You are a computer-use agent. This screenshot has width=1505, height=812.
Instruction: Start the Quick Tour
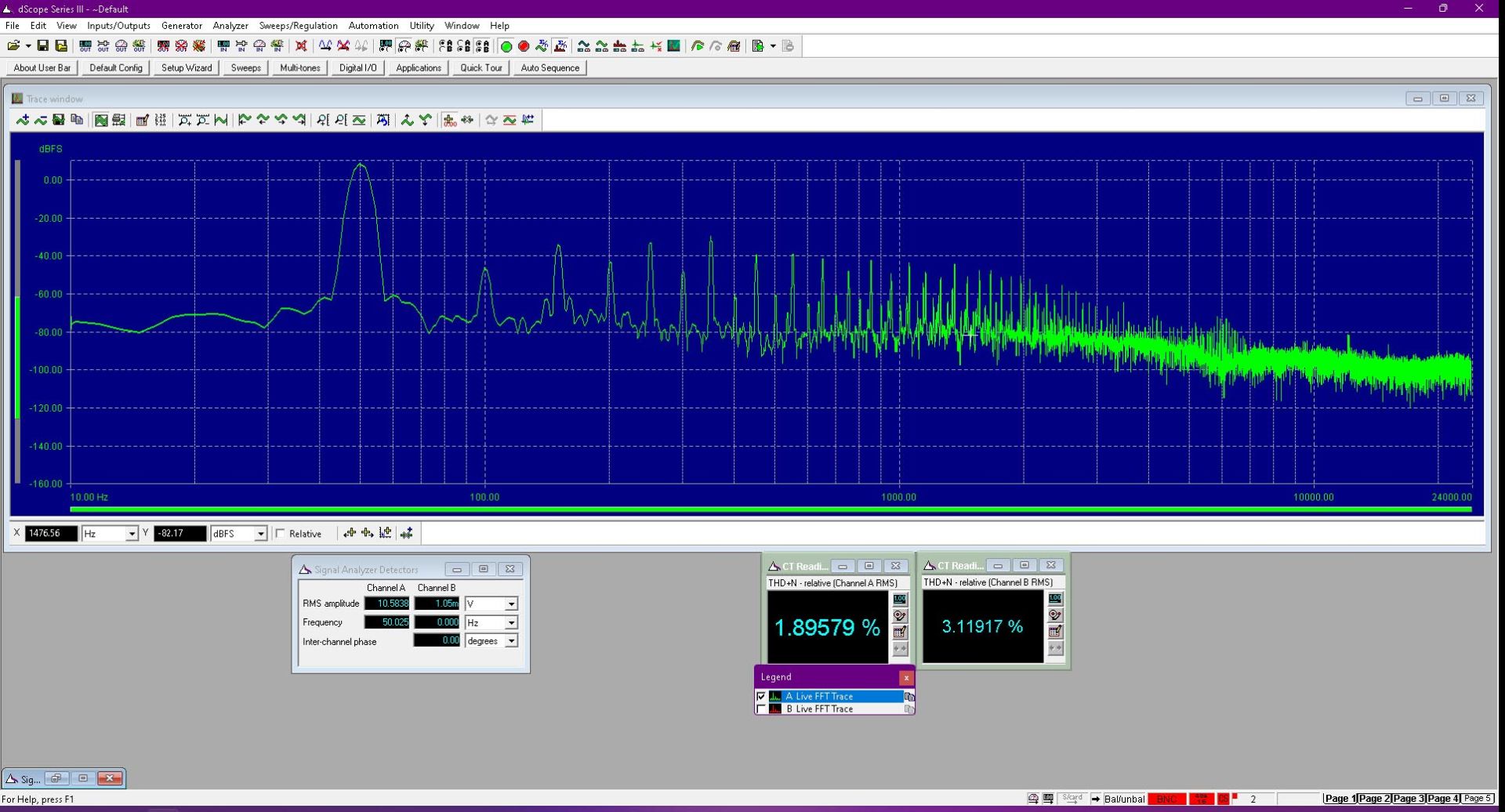click(x=481, y=68)
